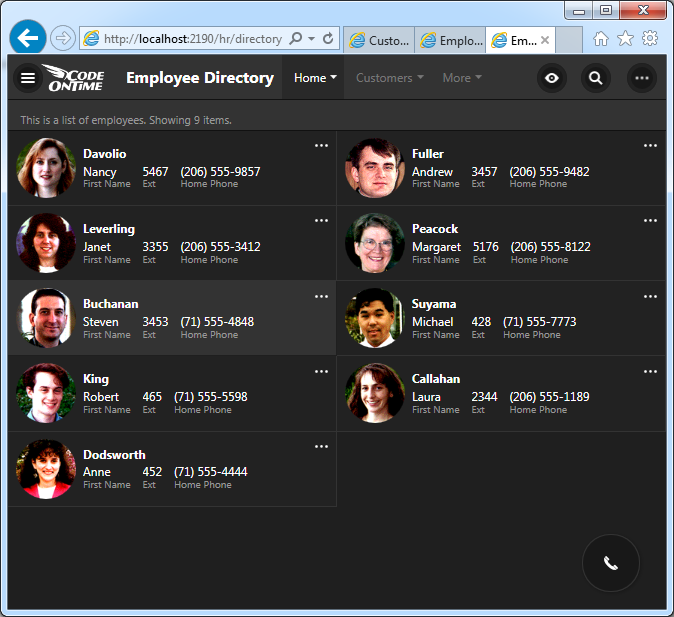The image size is (674, 617).
Task: Expand the More menu dropdown
Action: click(462, 78)
